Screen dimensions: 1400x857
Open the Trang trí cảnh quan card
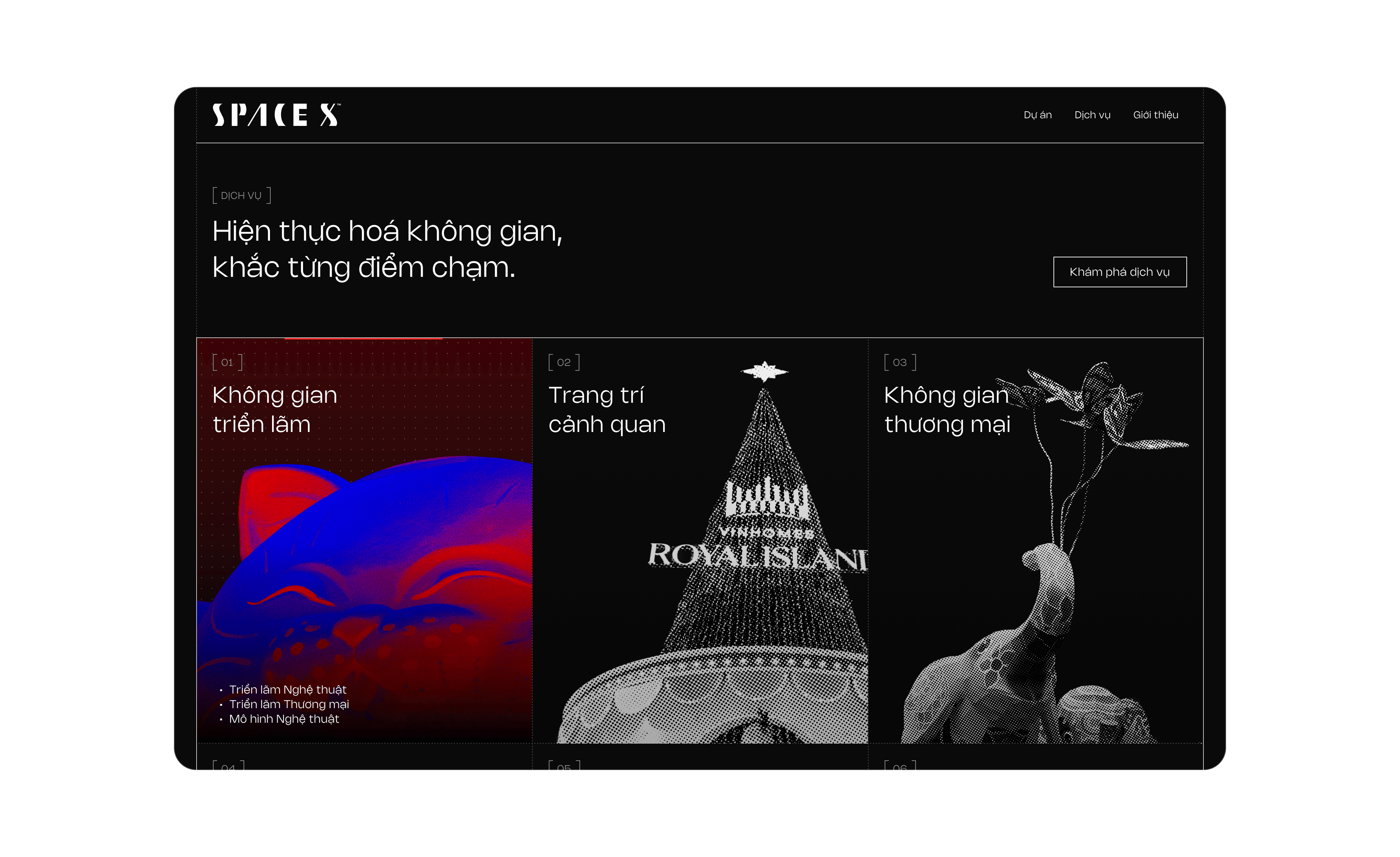click(700, 540)
